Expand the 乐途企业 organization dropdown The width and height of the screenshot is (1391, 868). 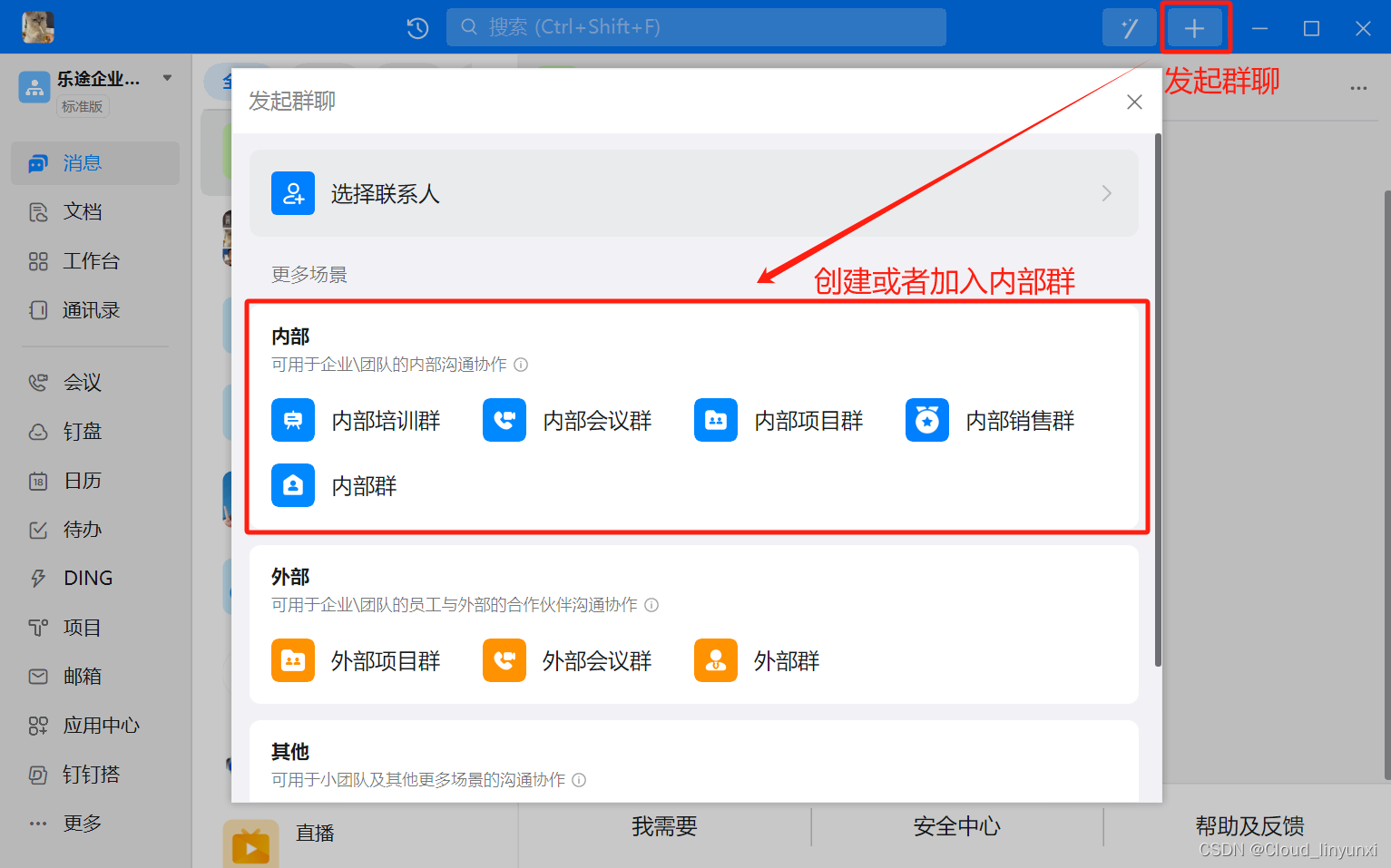pos(167,78)
